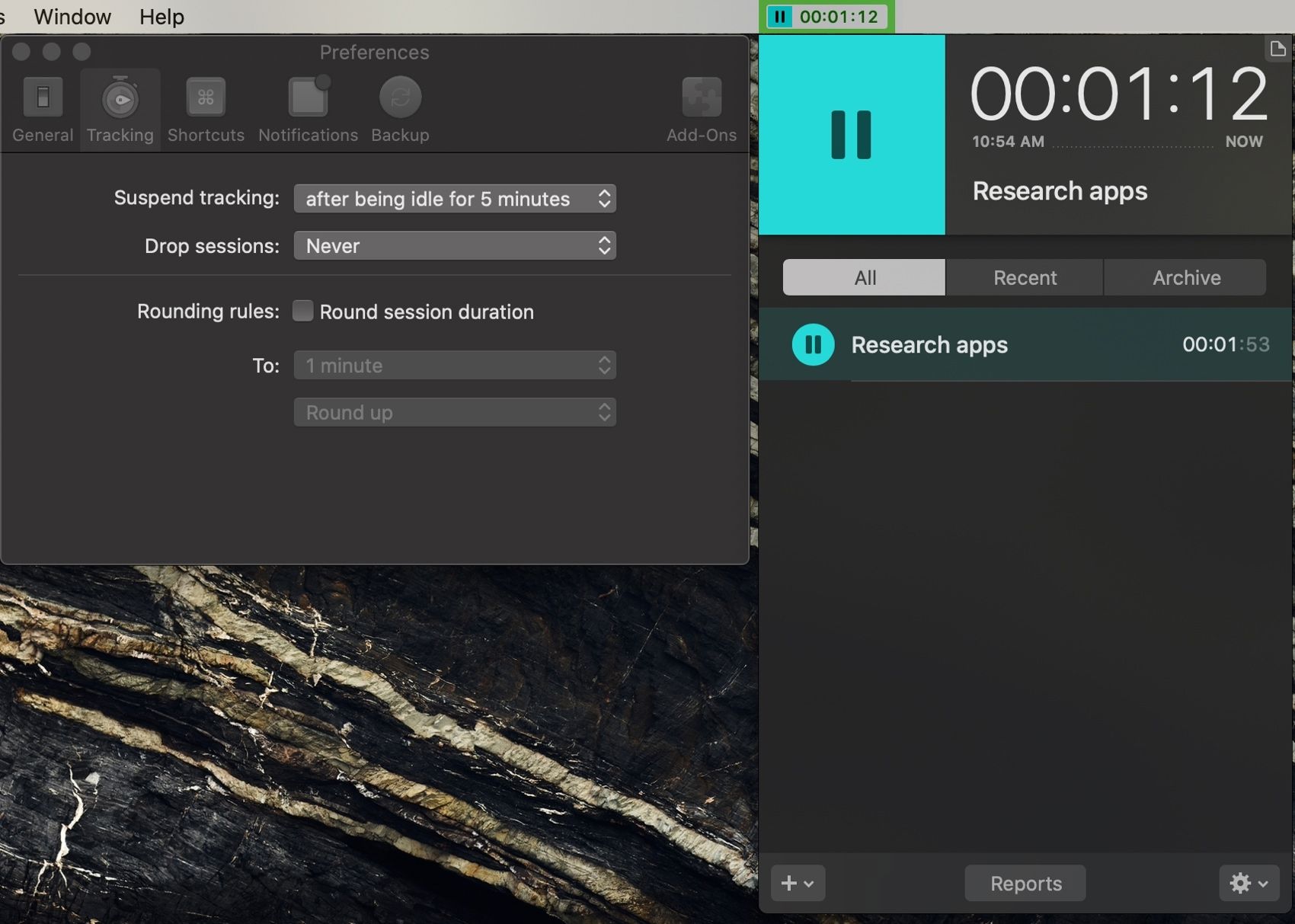The height and width of the screenshot is (924, 1295).
Task: Select the All tasks tab
Action: (x=864, y=277)
